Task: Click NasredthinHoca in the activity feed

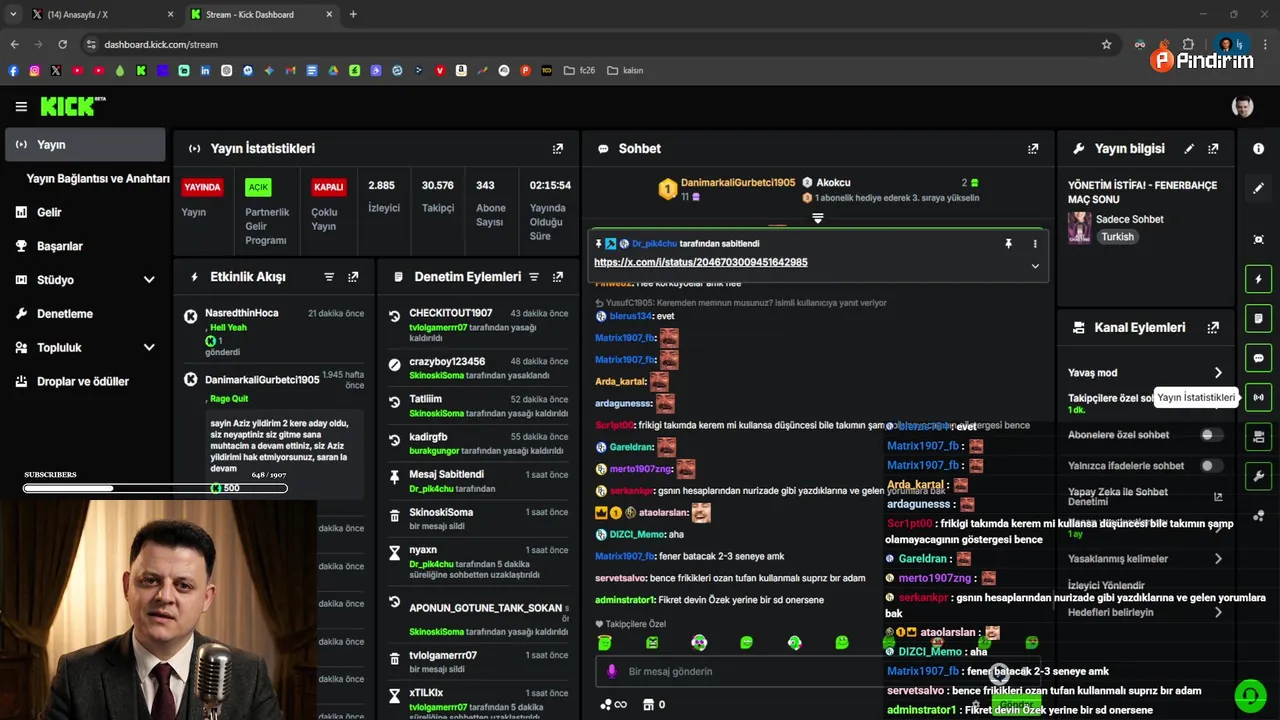Action: [244, 313]
